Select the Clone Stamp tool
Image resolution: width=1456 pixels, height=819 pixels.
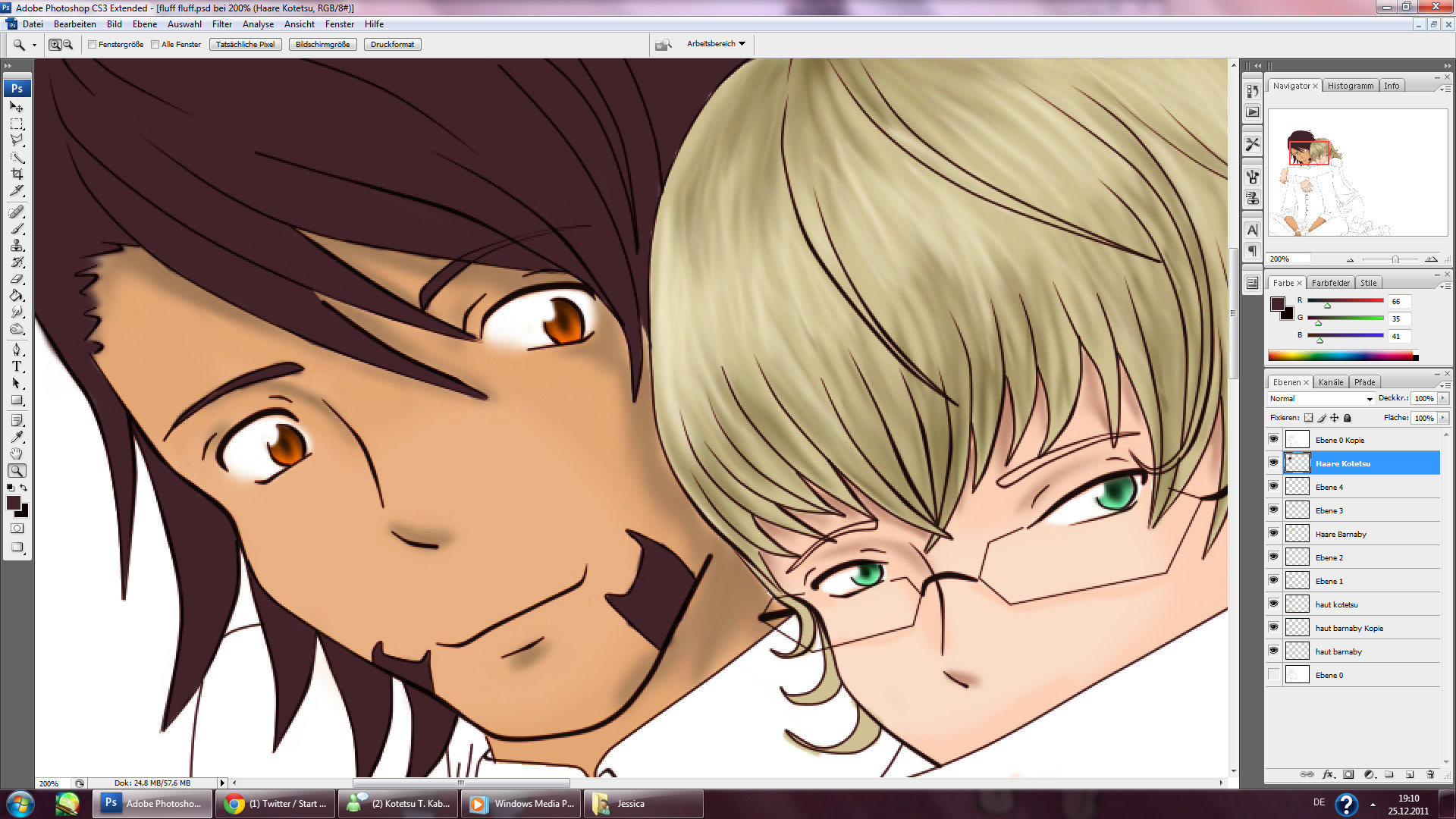[x=17, y=245]
